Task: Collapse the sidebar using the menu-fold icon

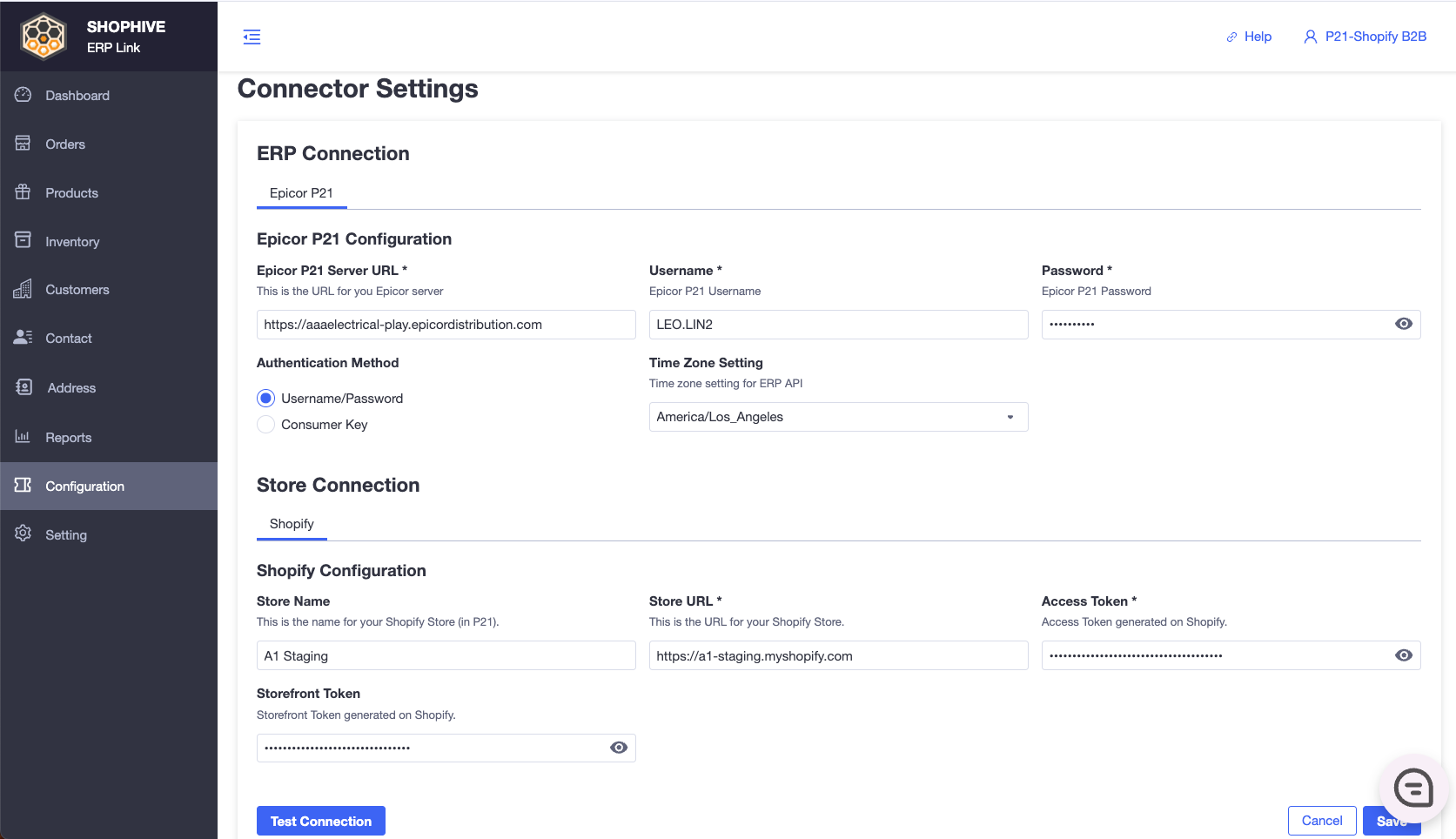Action: 252,37
